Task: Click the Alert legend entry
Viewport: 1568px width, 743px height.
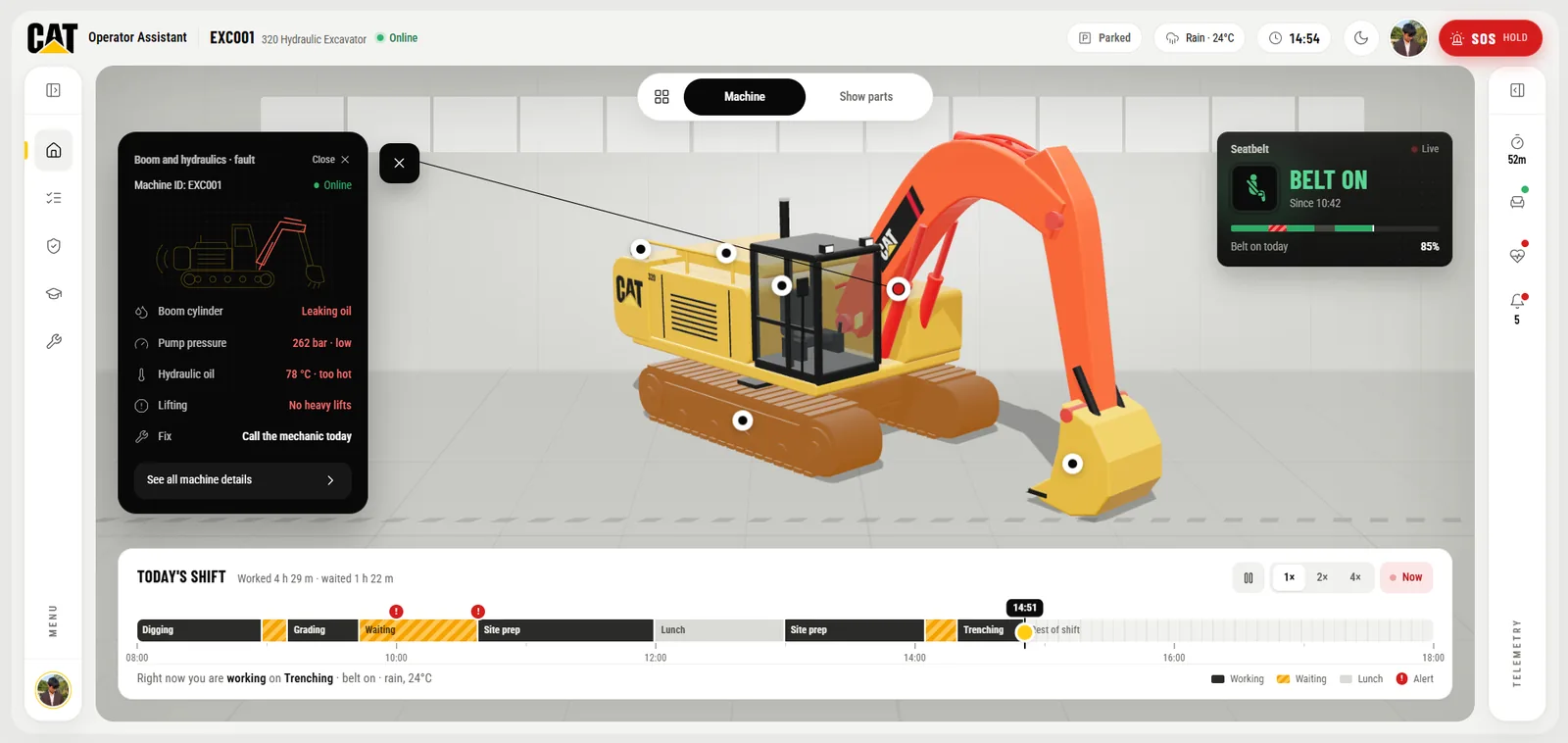Action: click(1414, 678)
